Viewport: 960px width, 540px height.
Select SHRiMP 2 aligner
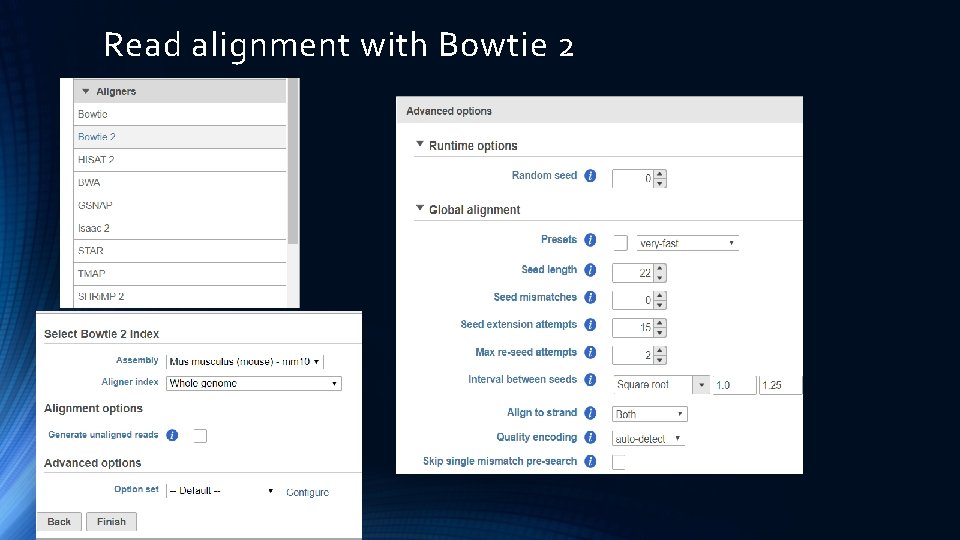pyautogui.click(x=180, y=296)
